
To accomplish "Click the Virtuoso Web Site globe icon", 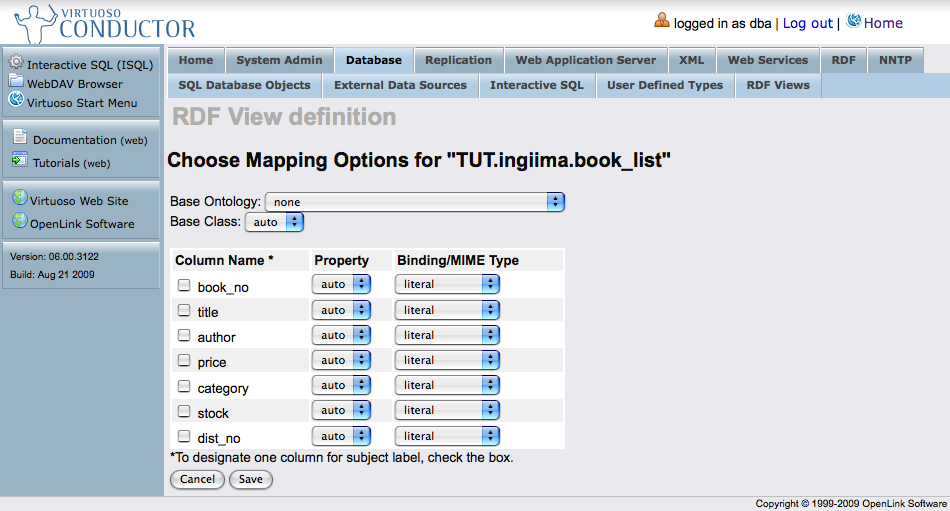I will pyautogui.click(x=19, y=199).
